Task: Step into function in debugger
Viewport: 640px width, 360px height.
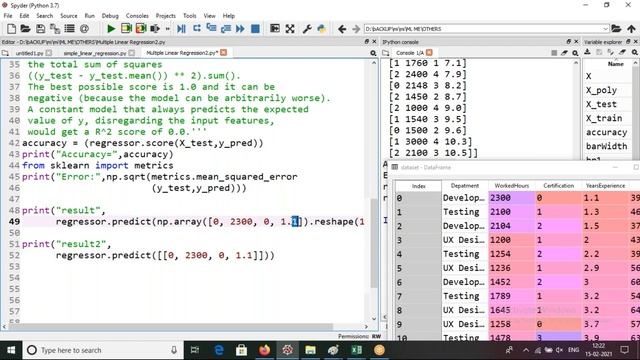Action: coord(211,28)
